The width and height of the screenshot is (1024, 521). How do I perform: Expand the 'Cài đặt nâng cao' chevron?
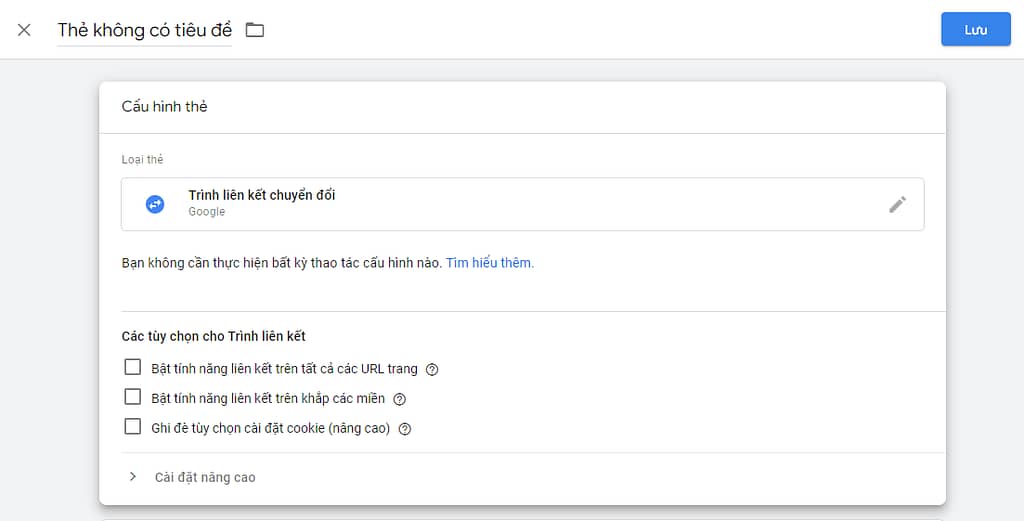pos(133,477)
